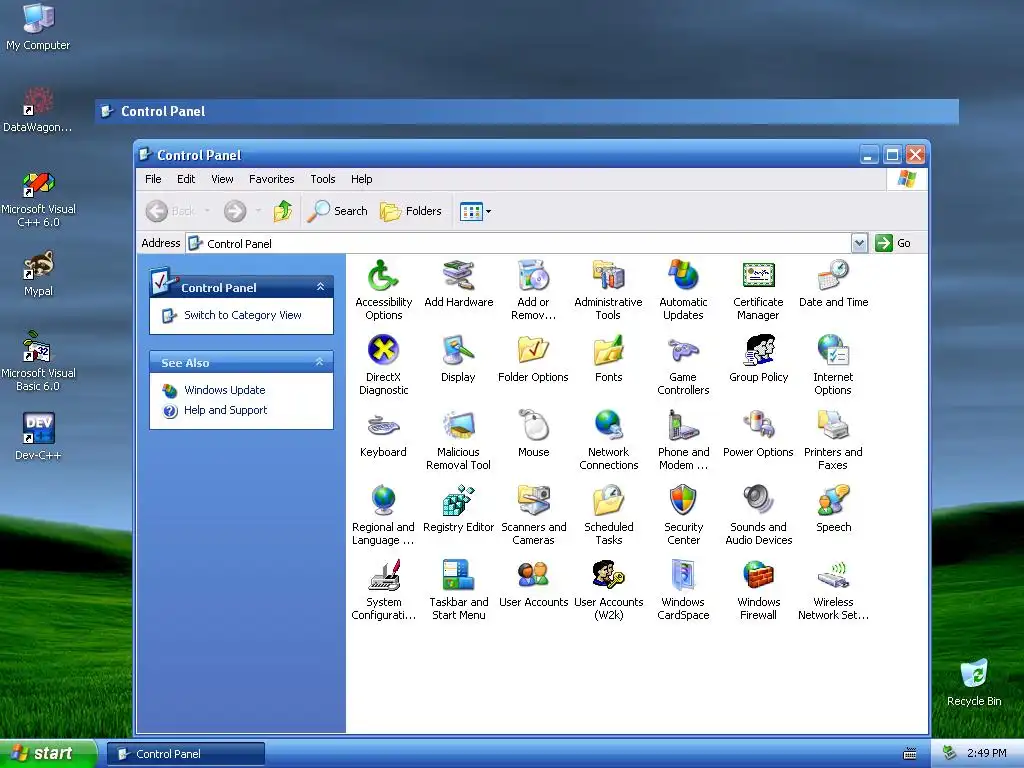The width and height of the screenshot is (1024, 768).
Task: Open the Edit menu
Action: (186, 179)
